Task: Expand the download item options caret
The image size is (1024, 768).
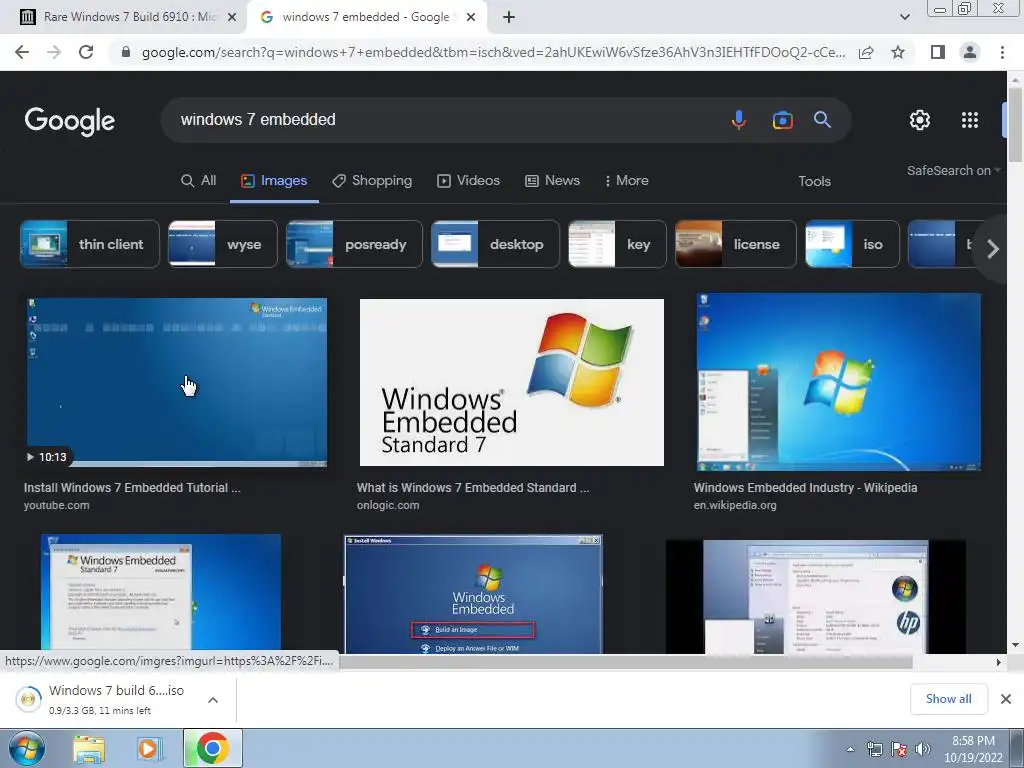Action: (x=213, y=699)
